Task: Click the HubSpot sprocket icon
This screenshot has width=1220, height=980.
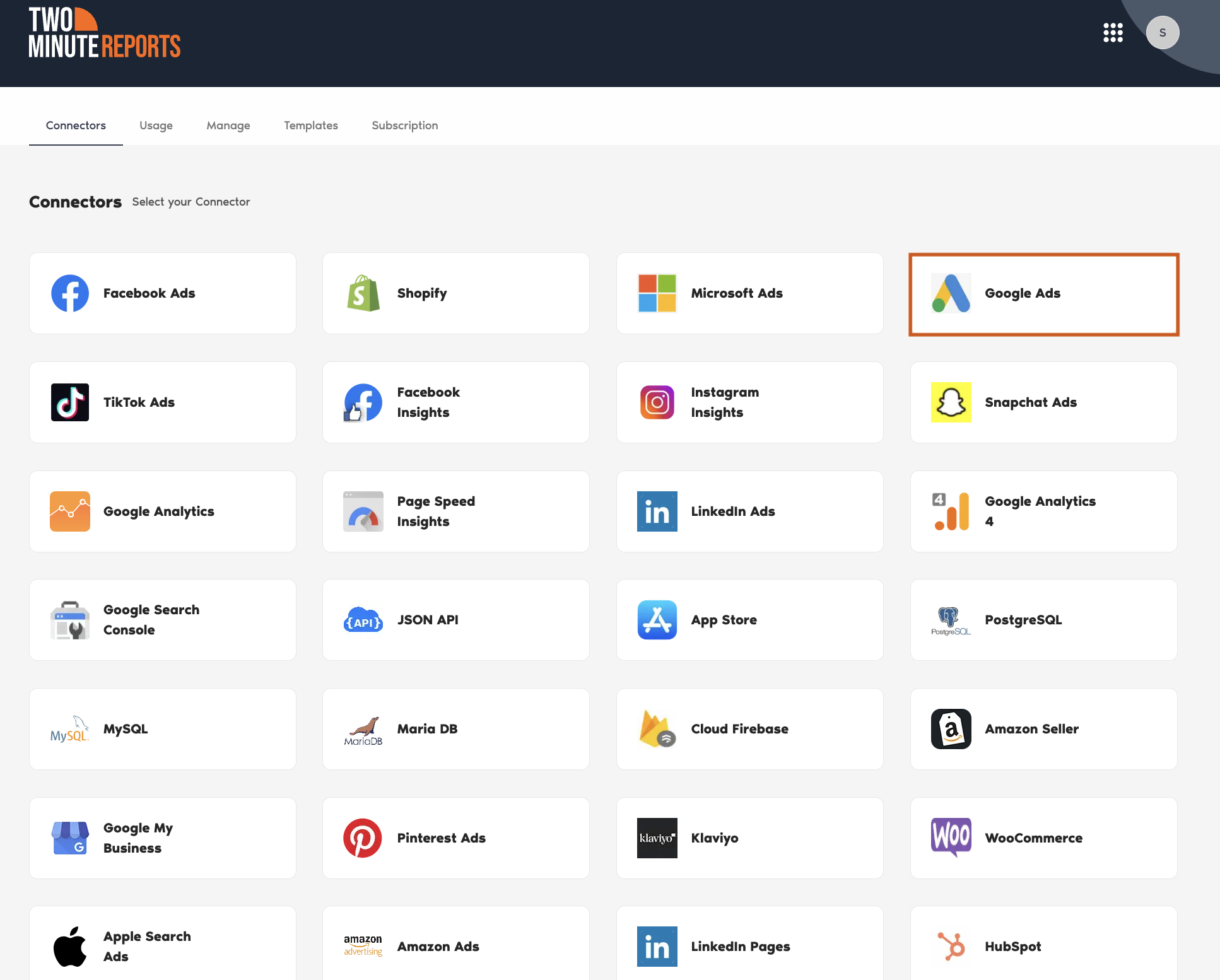Action: tap(951, 947)
